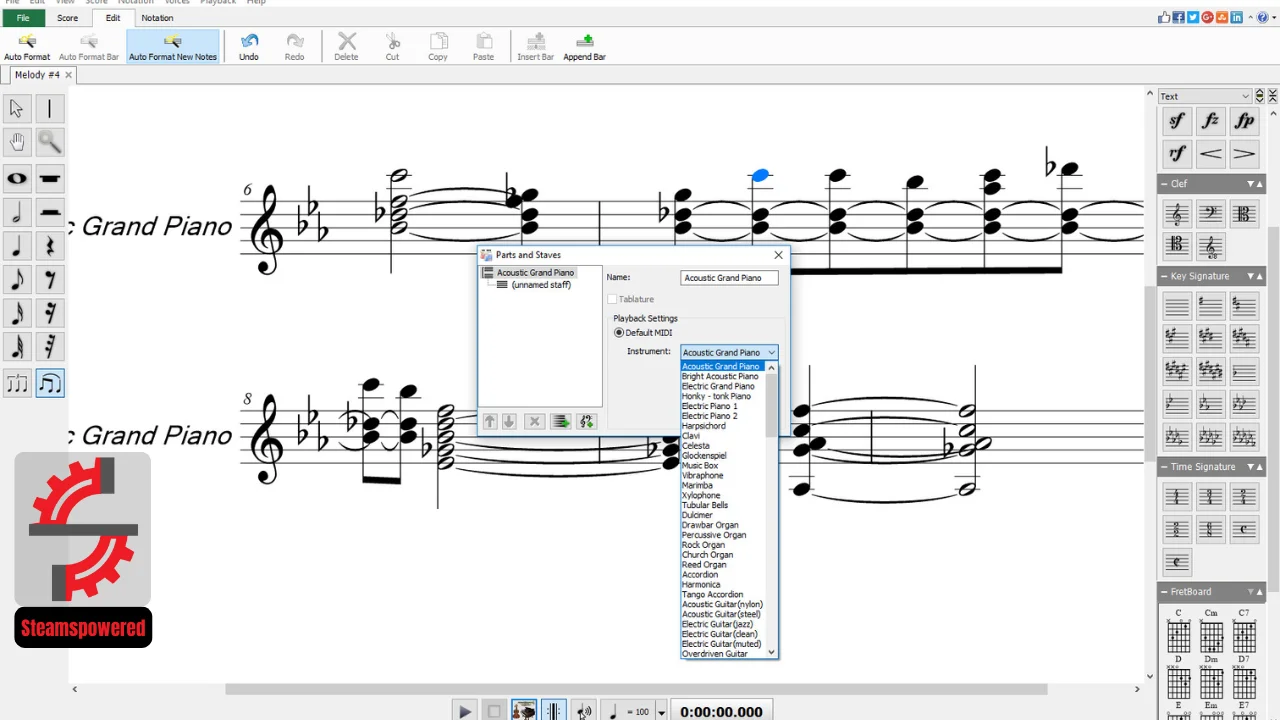Toggle the note sound feedback button
This screenshot has width=1280, height=720.
tap(584, 711)
